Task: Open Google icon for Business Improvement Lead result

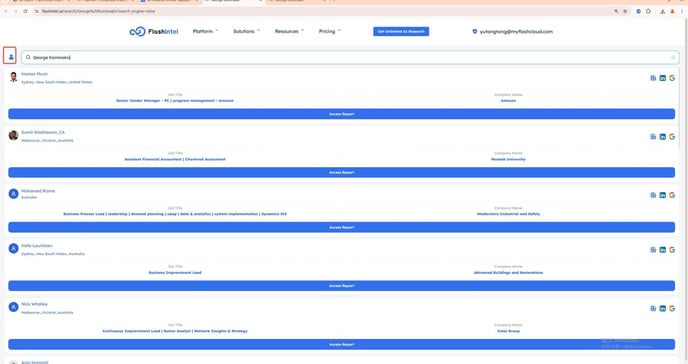Action: tap(672, 250)
